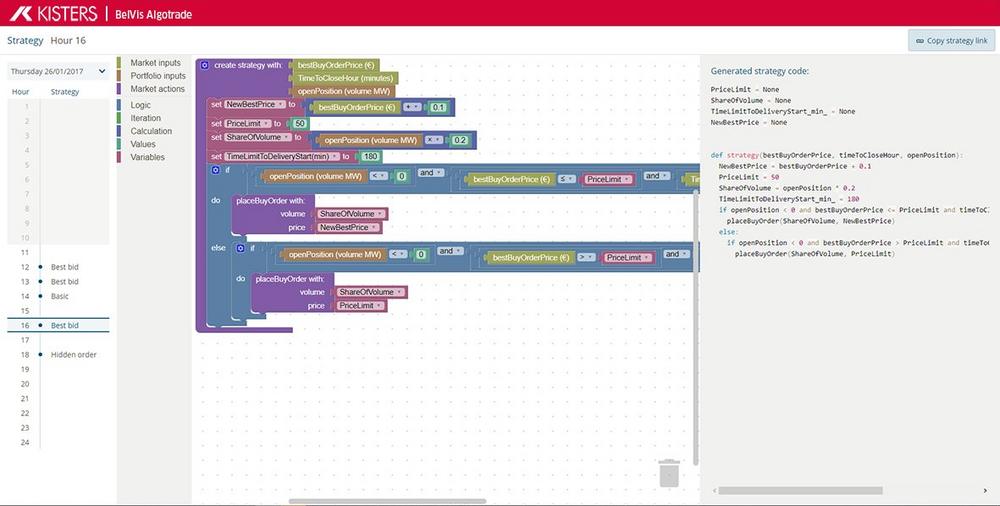Screen dimensions: 1000x506
Task: Click the right arrow of code panel scrollbar
Action: coord(985,491)
